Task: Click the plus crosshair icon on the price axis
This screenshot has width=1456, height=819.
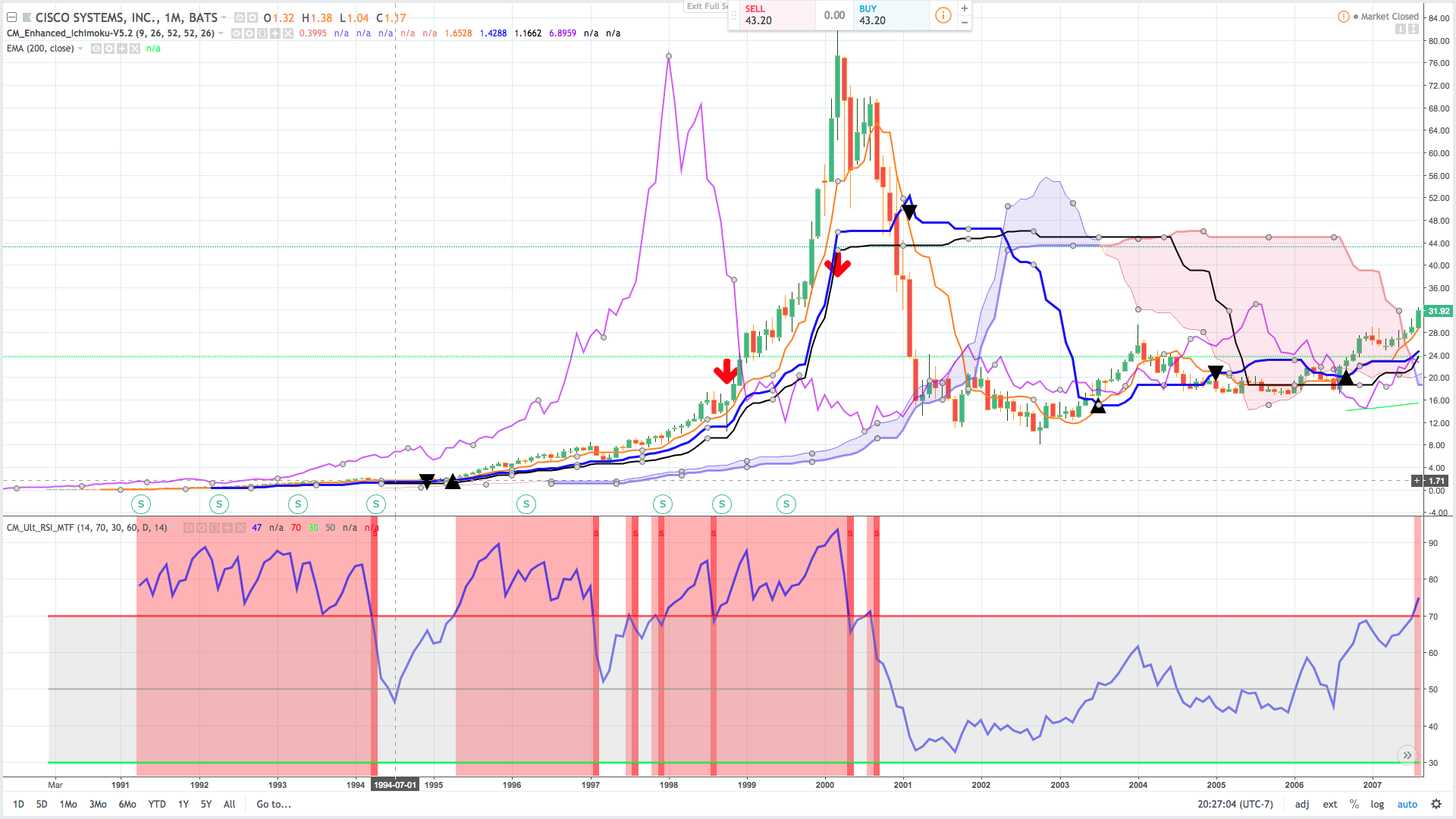Action: pyautogui.click(x=1417, y=481)
